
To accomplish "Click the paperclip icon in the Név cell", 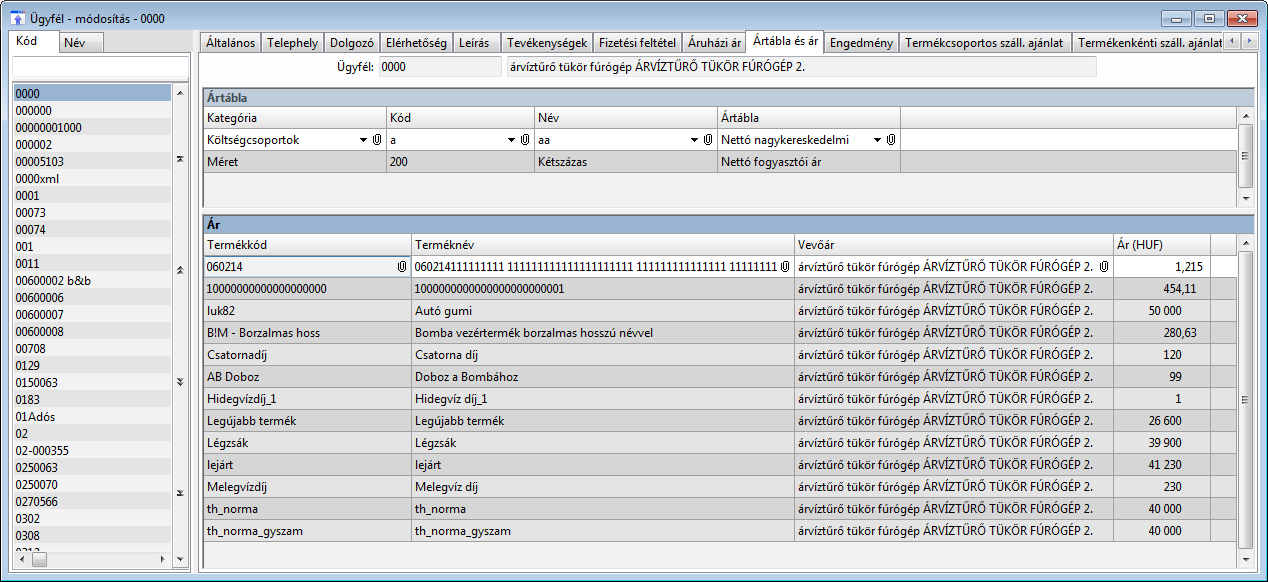I will pyautogui.click(x=709, y=141).
